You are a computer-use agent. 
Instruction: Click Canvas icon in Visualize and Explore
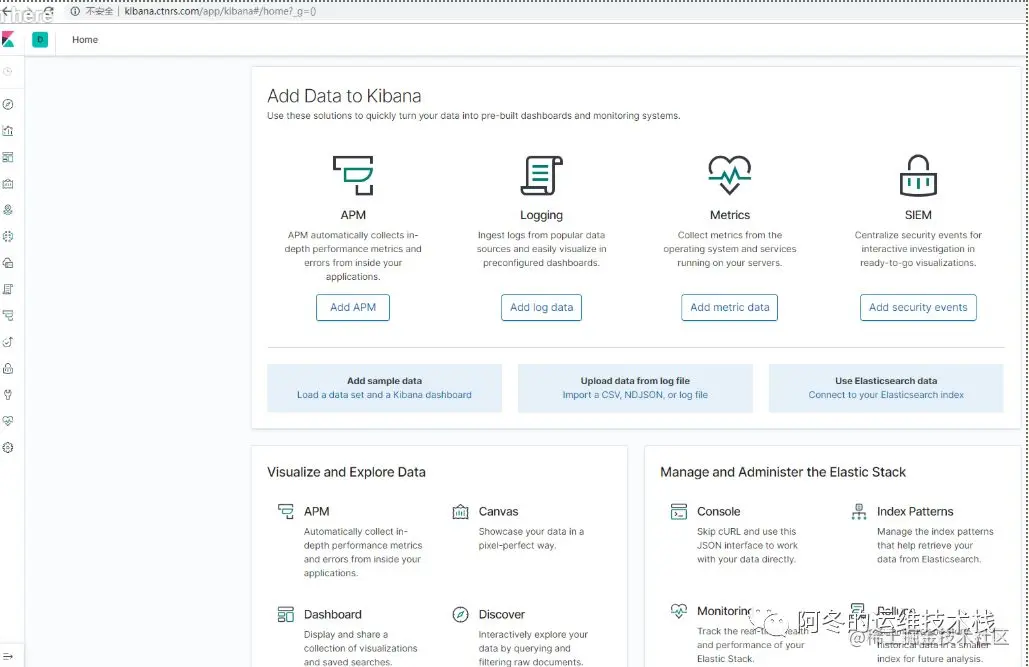pyautogui.click(x=461, y=511)
